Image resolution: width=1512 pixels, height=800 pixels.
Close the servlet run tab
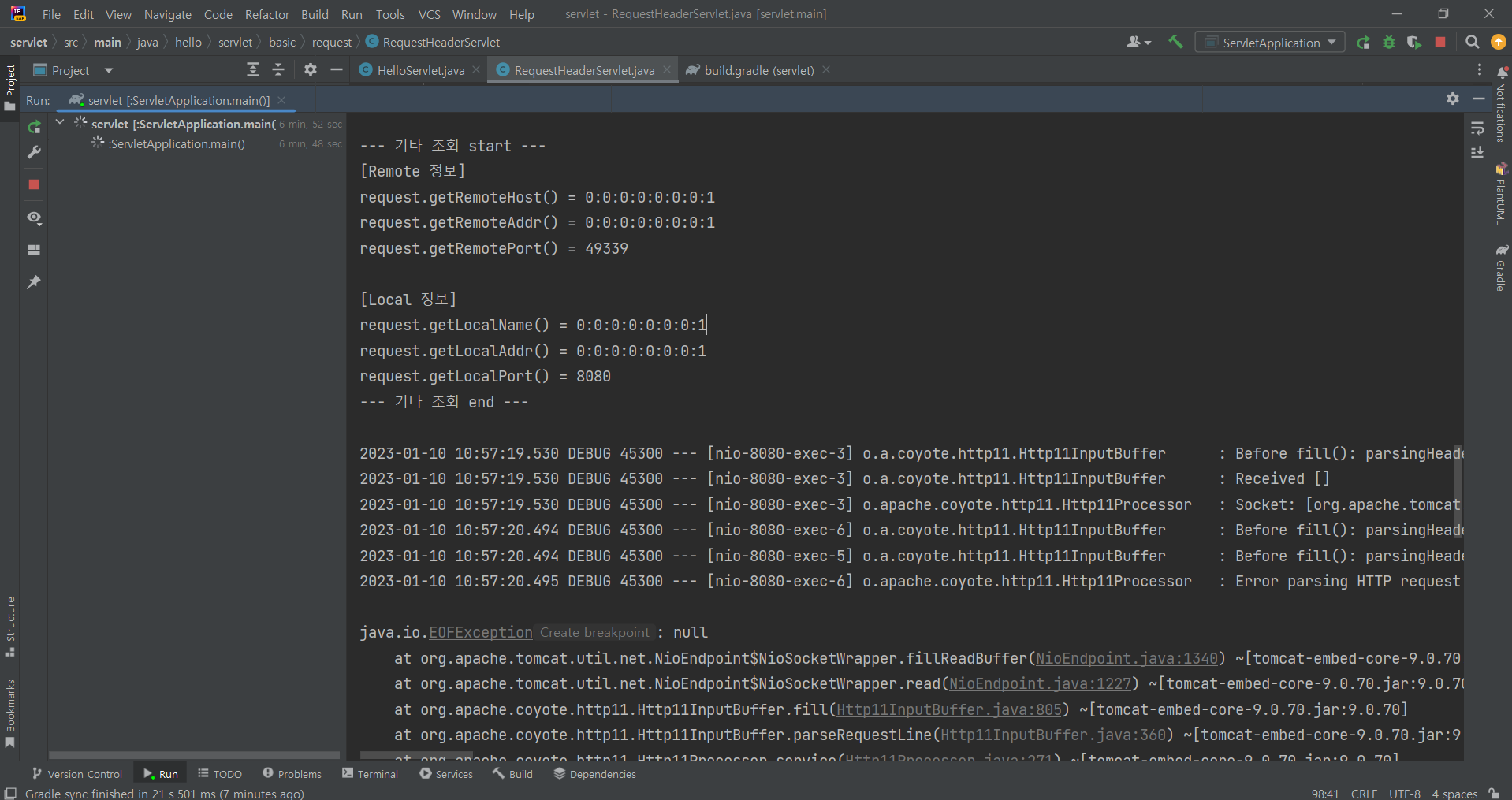point(281,100)
